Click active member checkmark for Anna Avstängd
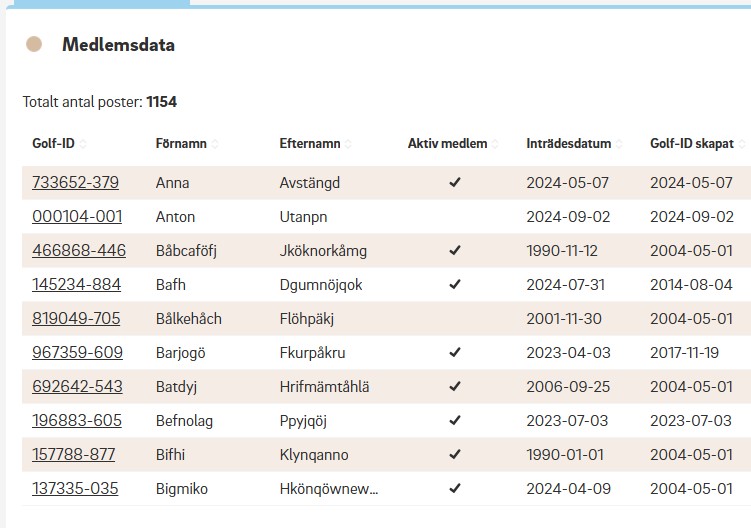751x528 pixels. click(455, 183)
